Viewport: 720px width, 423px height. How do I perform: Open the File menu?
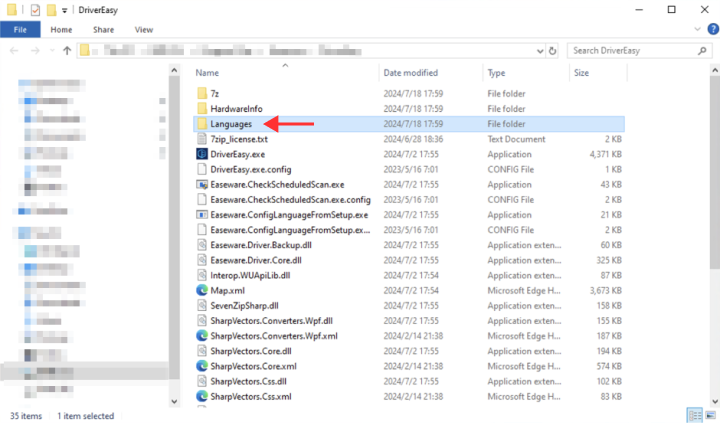pyautogui.click(x=20, y=30)
